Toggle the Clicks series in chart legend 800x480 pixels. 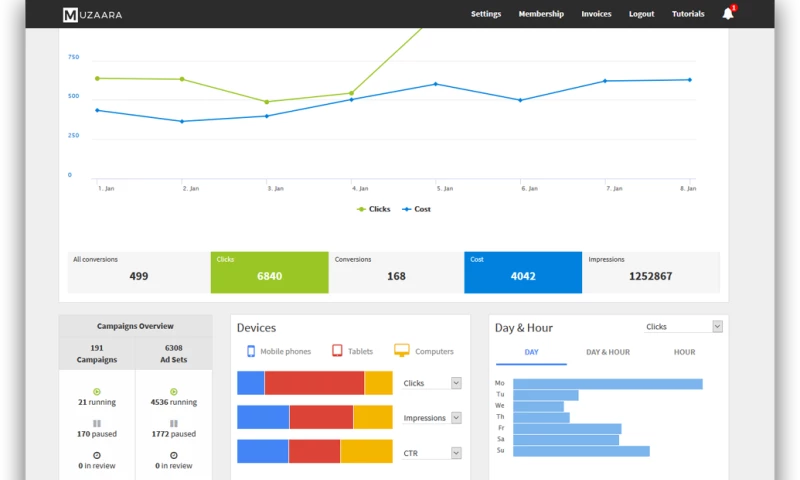[374, 209]
